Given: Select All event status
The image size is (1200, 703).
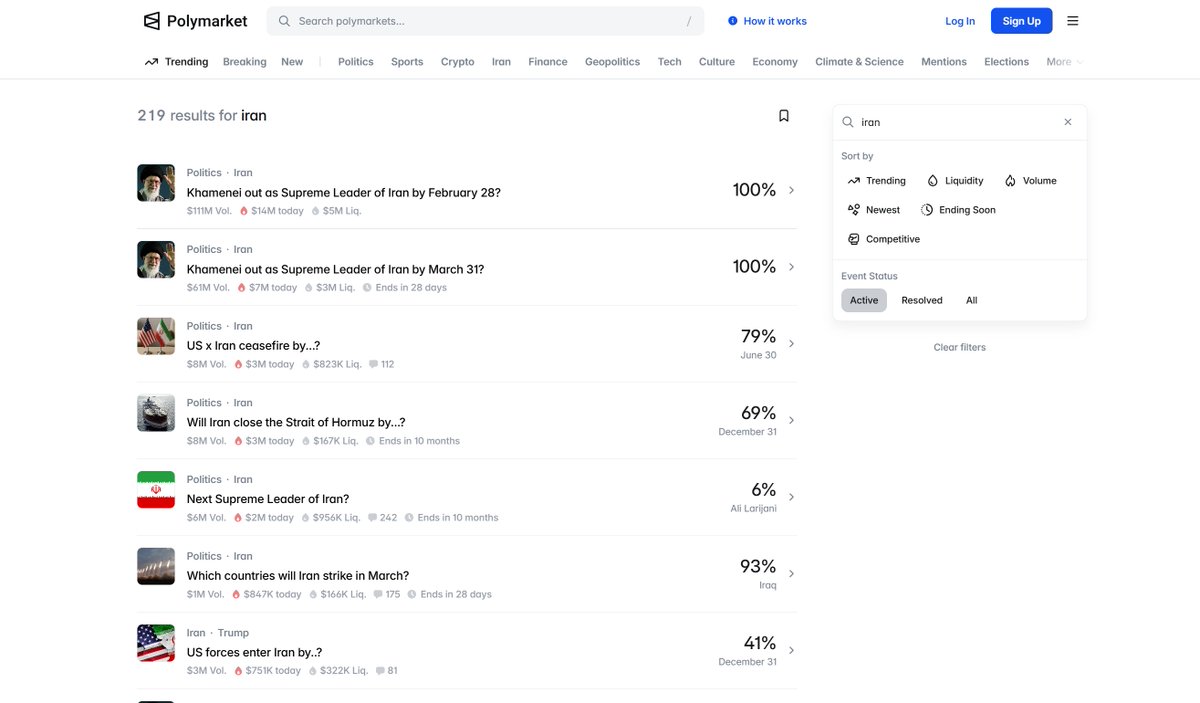Looking at the screenshot, I should click(x=972, y=300).
